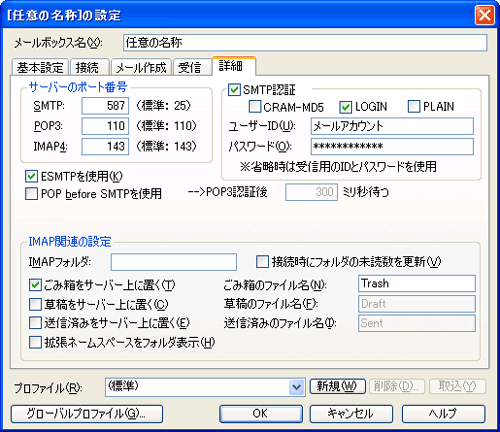Image resolution: width=500 pixels, height=432 pixels.
Task: Click the 削除 profile button
Action: pyautogui.click(x=397, y=386)
